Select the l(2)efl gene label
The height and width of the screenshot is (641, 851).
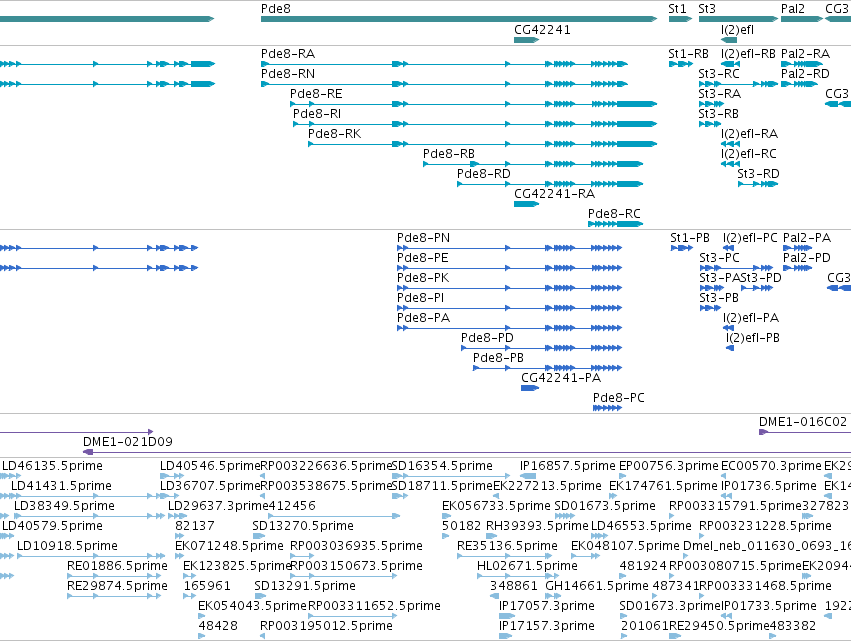tap(738, 30)
